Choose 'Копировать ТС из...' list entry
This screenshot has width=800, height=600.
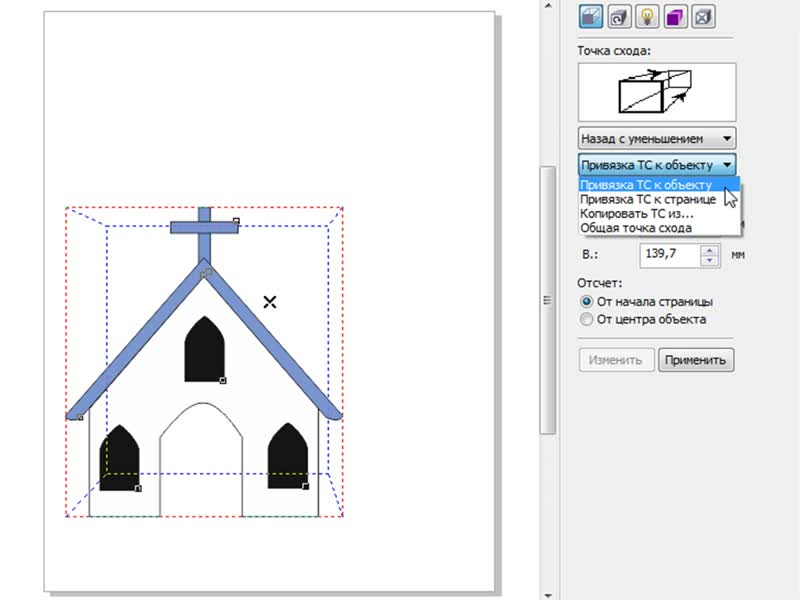click(x=637, y=214)
